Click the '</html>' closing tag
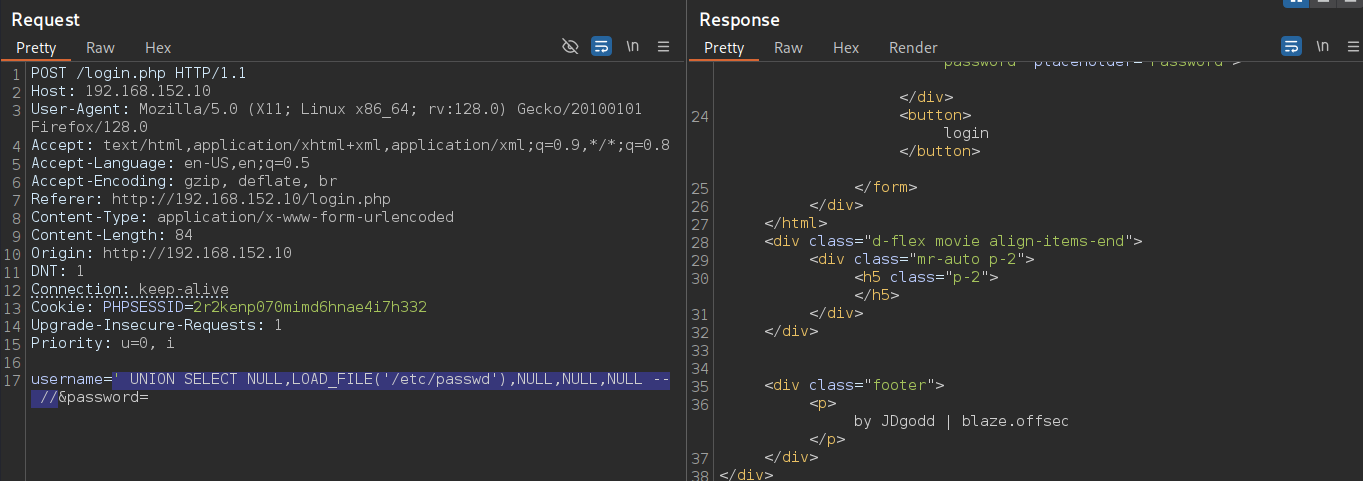 795,223
